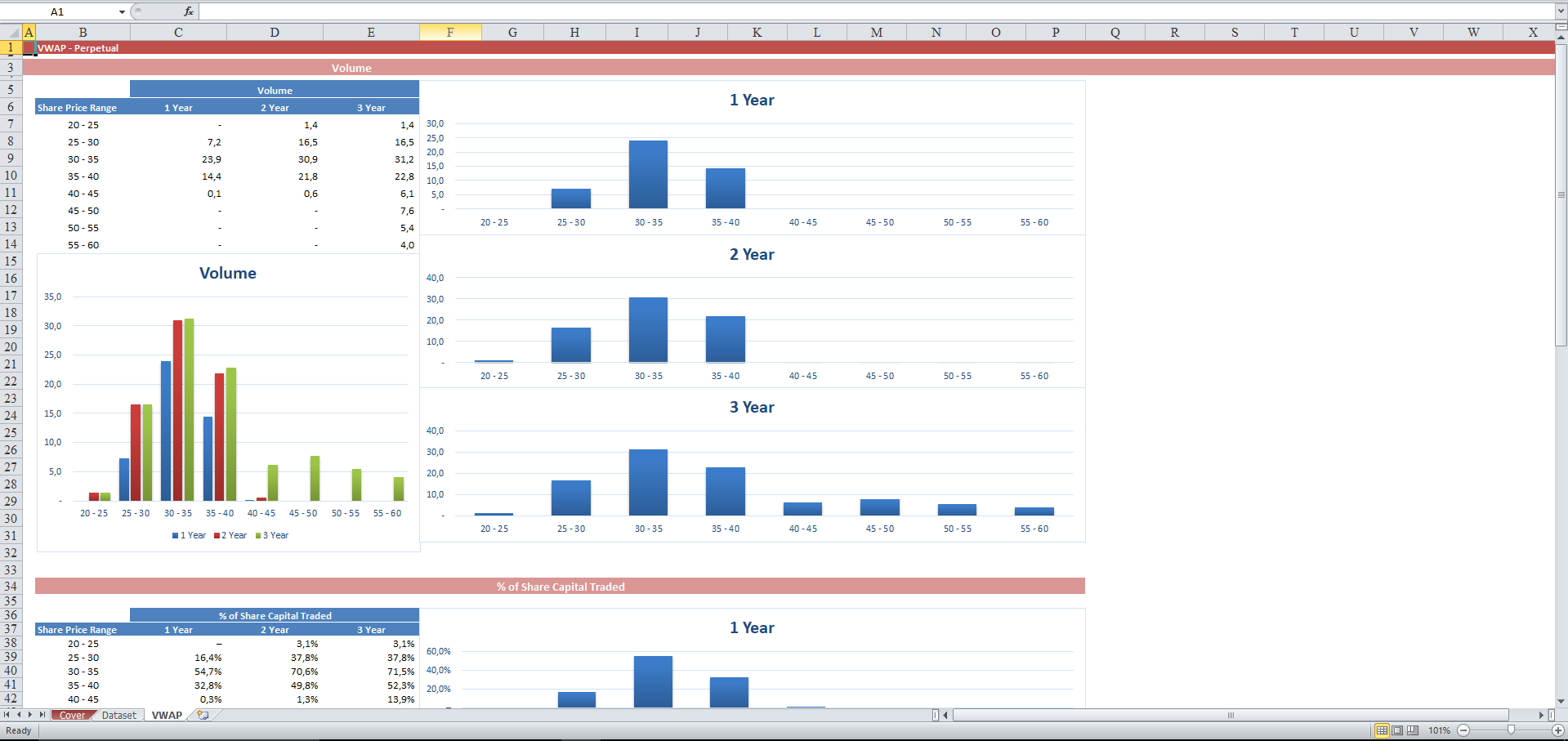Click the horizontal scrollbar left arrow
The height and width of the screenshot is (741, 1568).
(945, 715)
